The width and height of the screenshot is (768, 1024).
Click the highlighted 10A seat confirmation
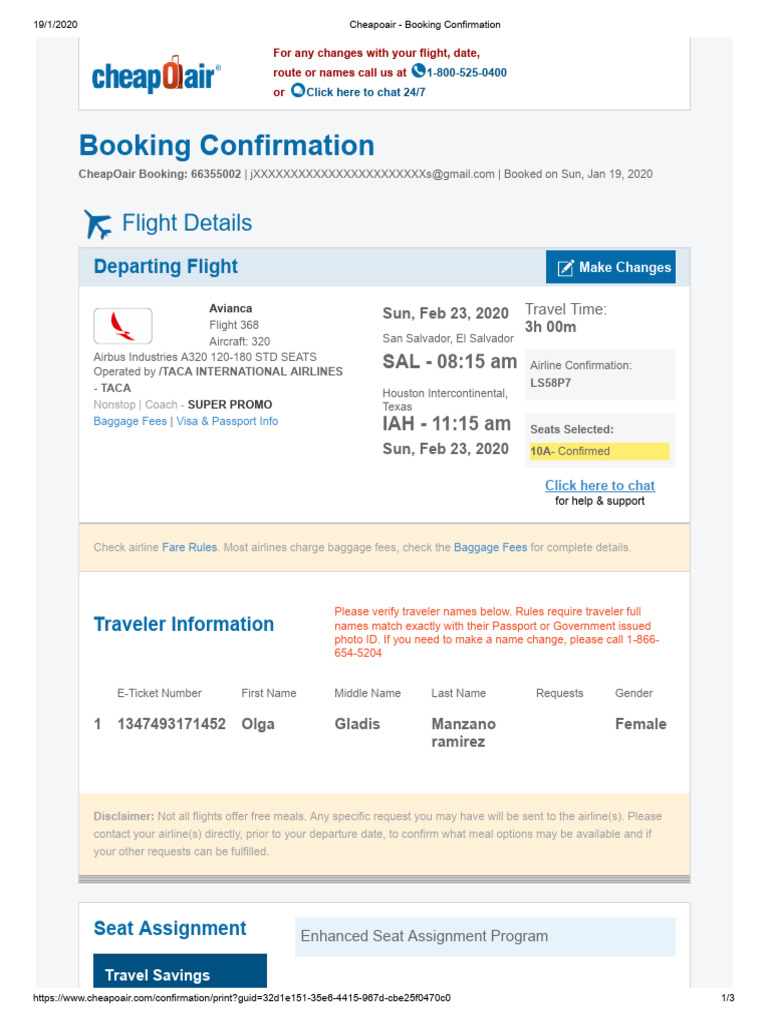click(598, 451)
